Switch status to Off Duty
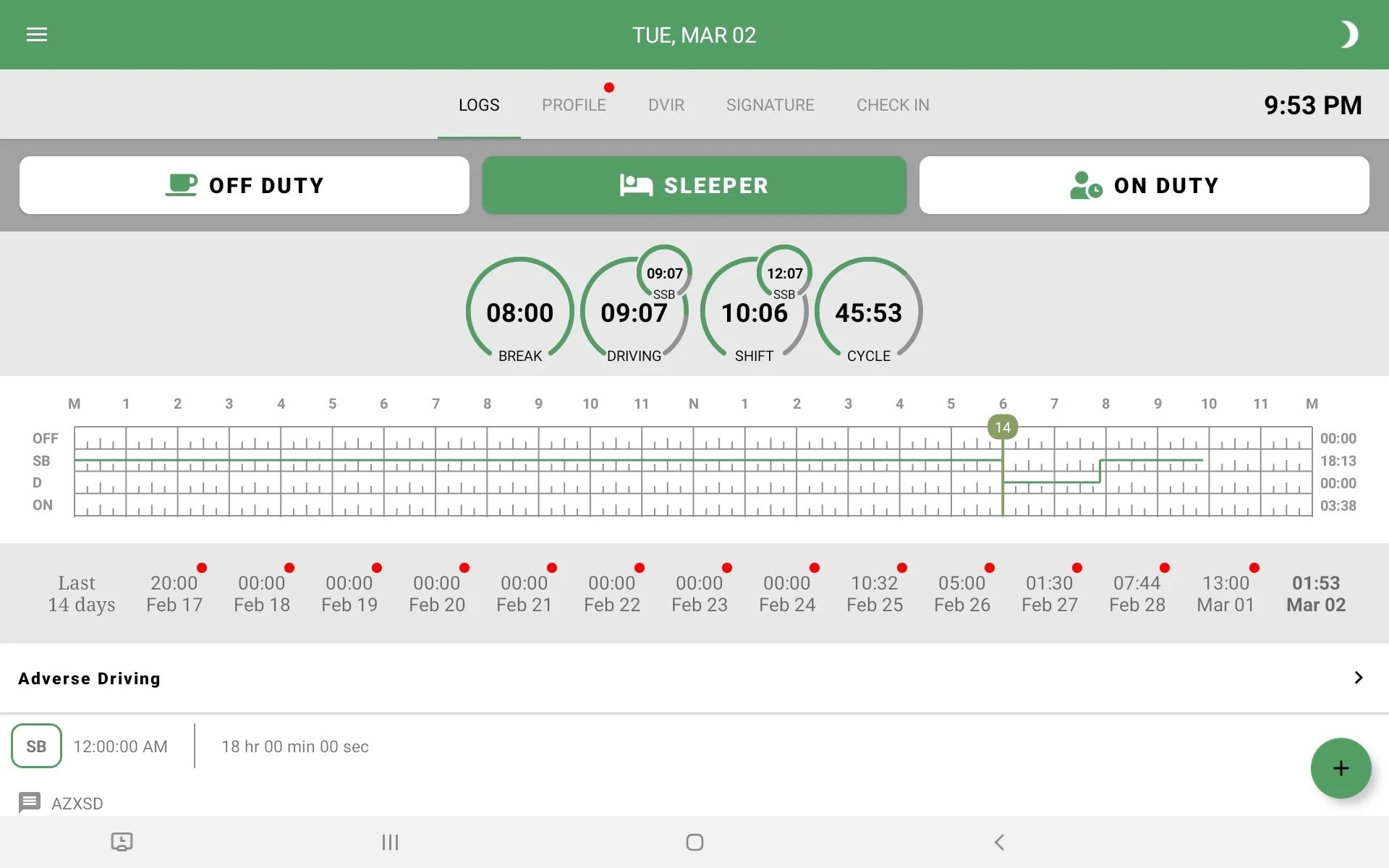The image size is (1389, 868). (x=245, y=185)
